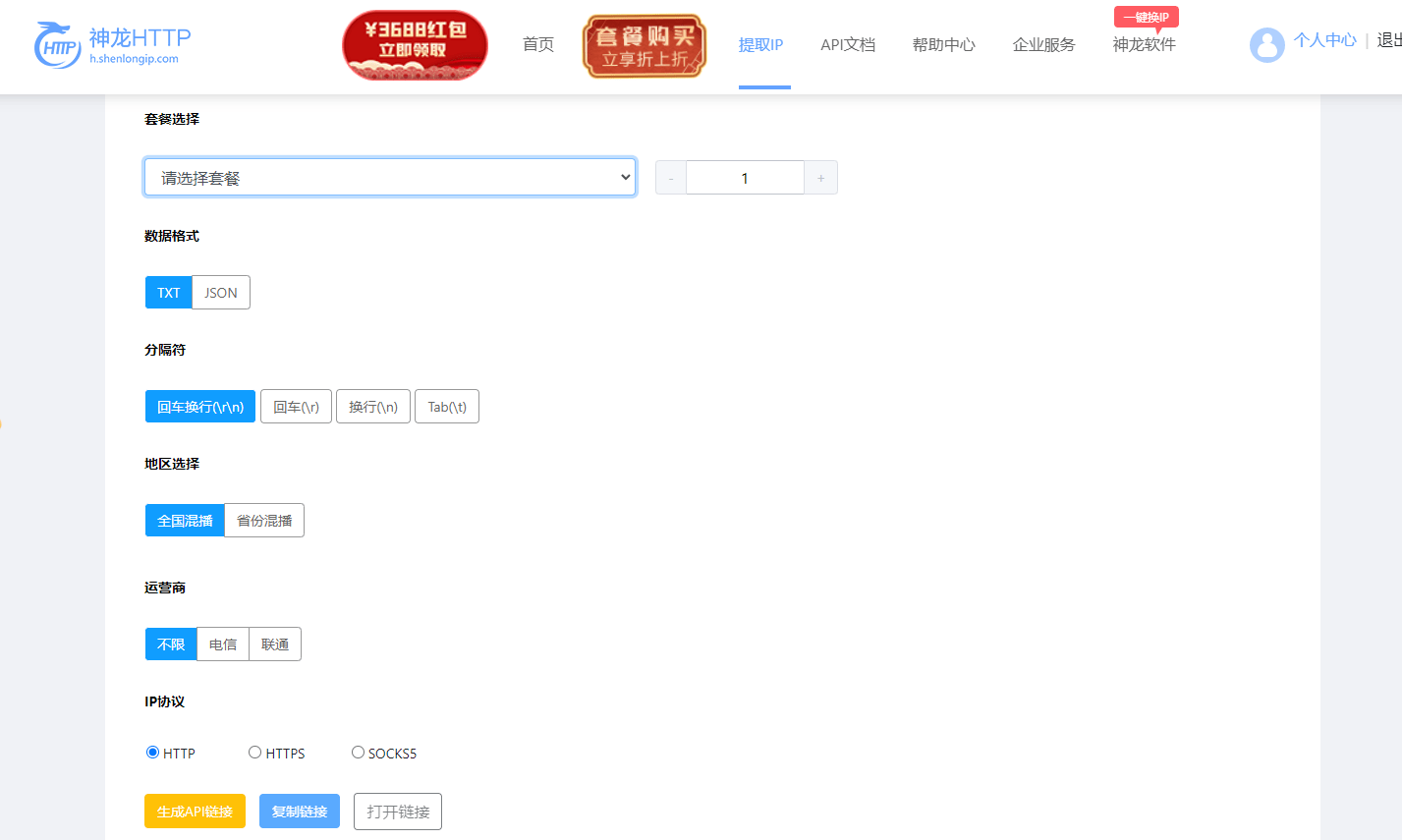1402x840 pixels.
Task: Click the user avatar icon
Action: (1266, 45)
